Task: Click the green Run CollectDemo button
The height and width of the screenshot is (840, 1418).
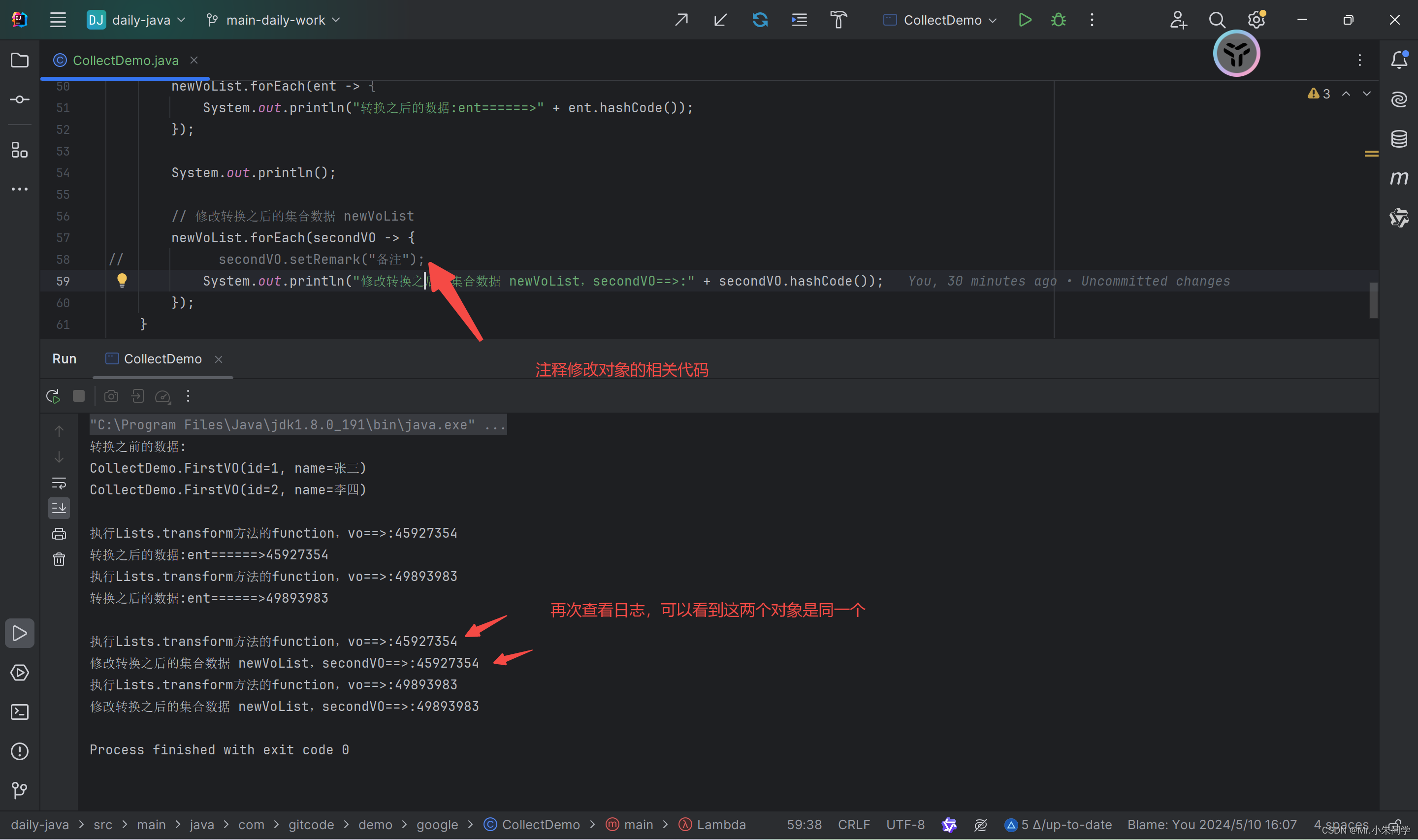Action: 1025,20
